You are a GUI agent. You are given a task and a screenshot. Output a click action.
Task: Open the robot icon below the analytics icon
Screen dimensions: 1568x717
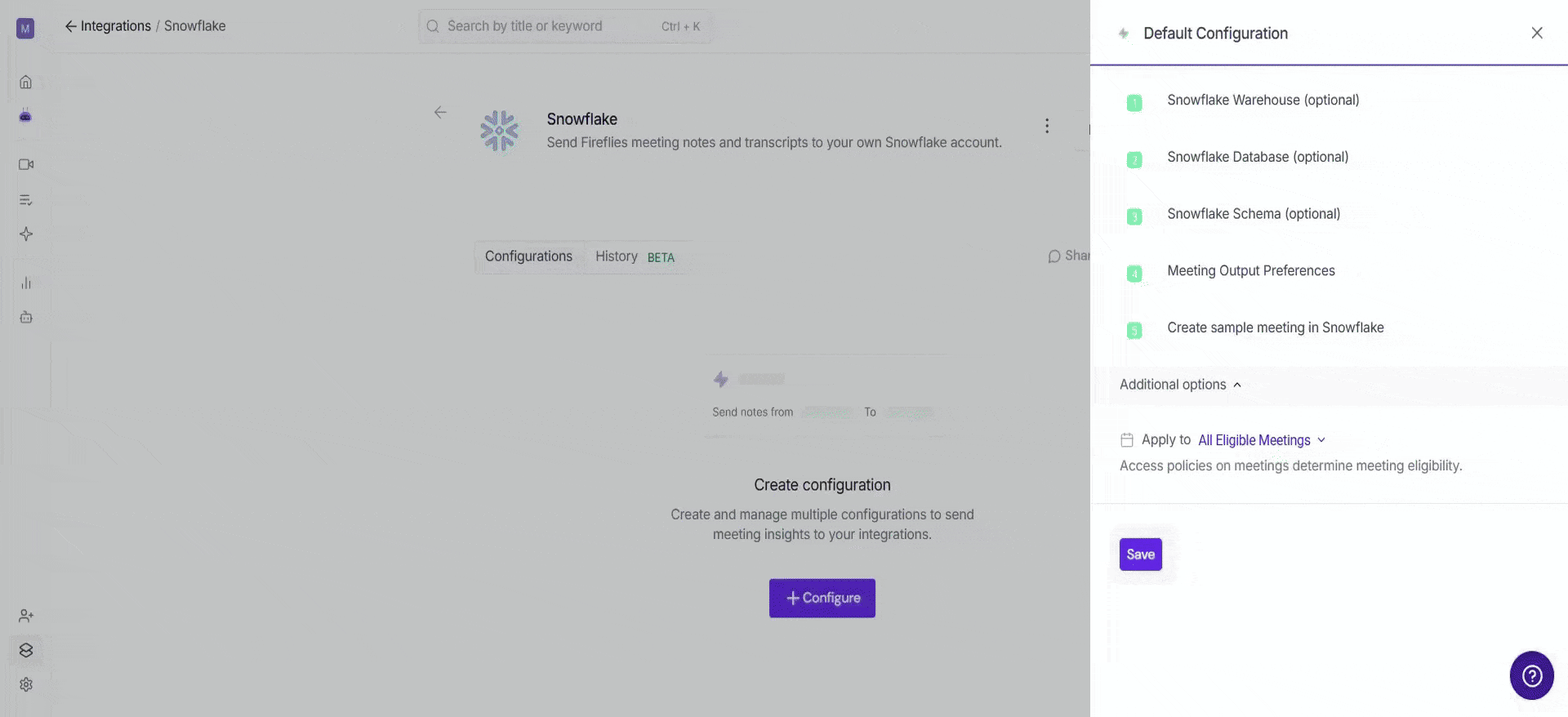coord(26,318)
